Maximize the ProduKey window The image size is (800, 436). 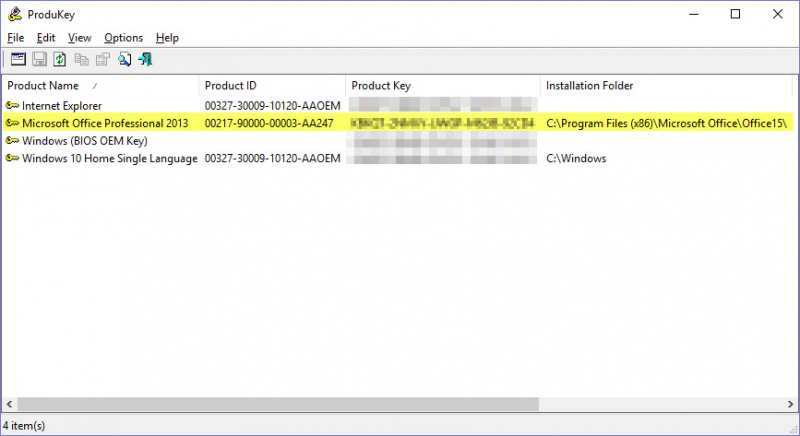[x=735, y=14]
